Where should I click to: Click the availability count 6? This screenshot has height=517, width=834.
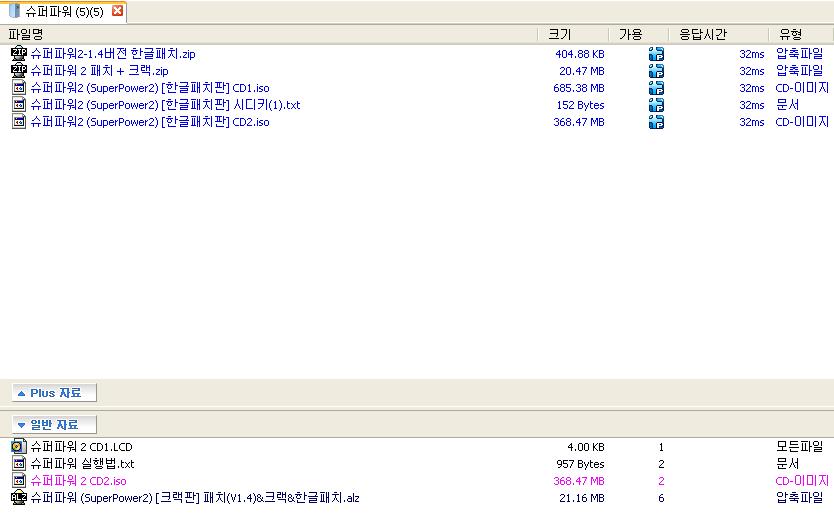coord(661,498)
